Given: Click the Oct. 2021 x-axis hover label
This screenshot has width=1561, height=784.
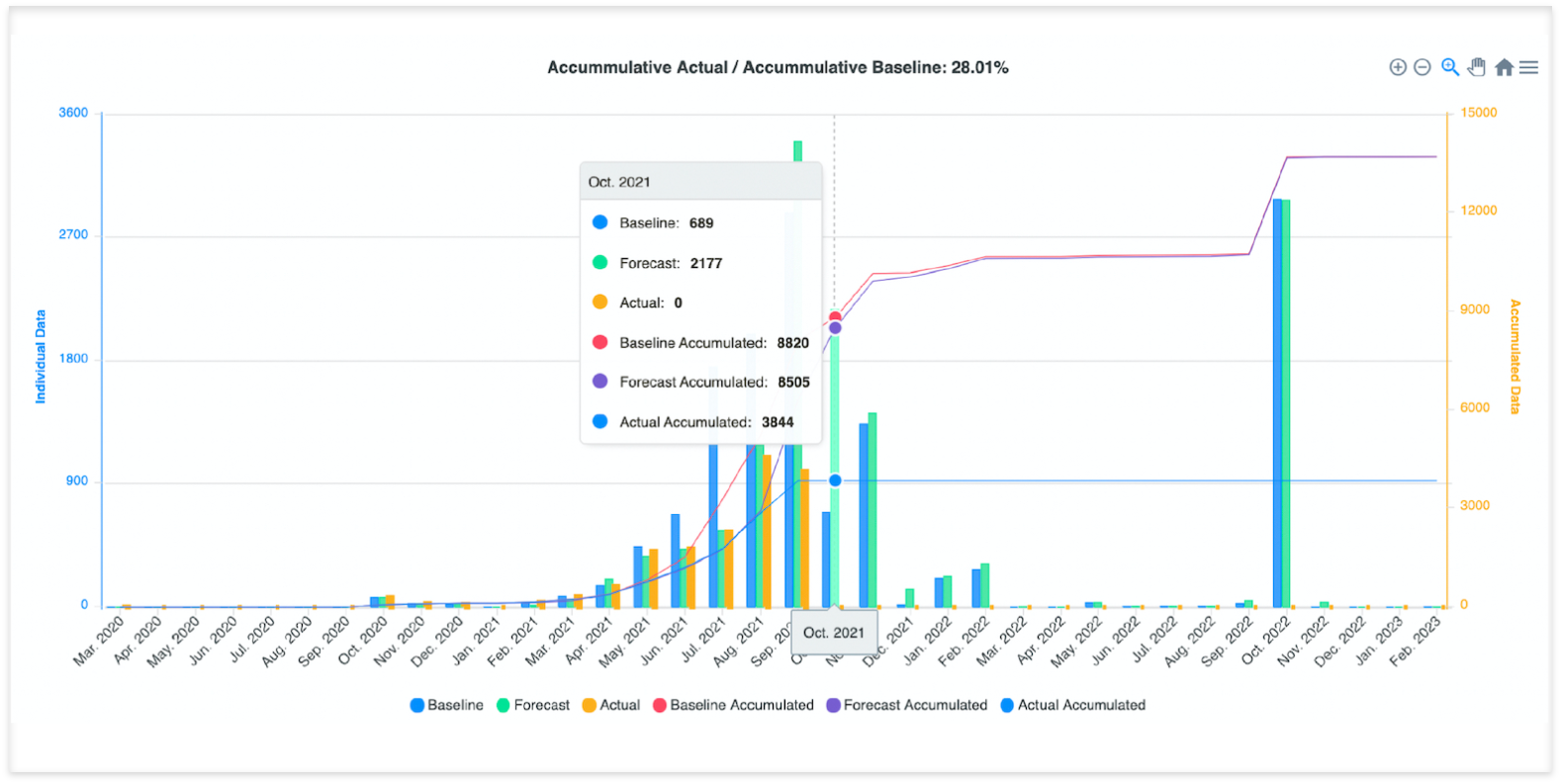Looking at the screenshot, I should [x=833, y=633].
